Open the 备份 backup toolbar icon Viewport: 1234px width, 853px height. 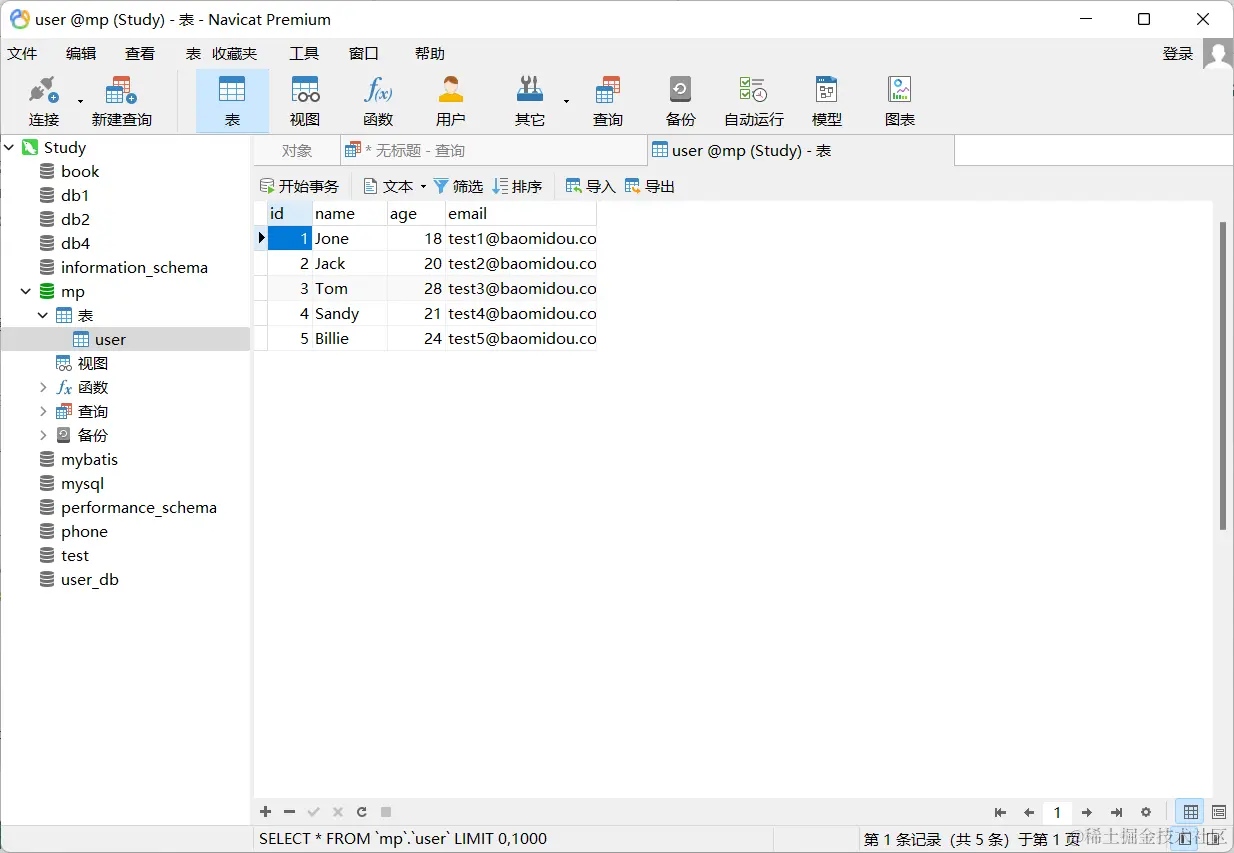[680, 101]
